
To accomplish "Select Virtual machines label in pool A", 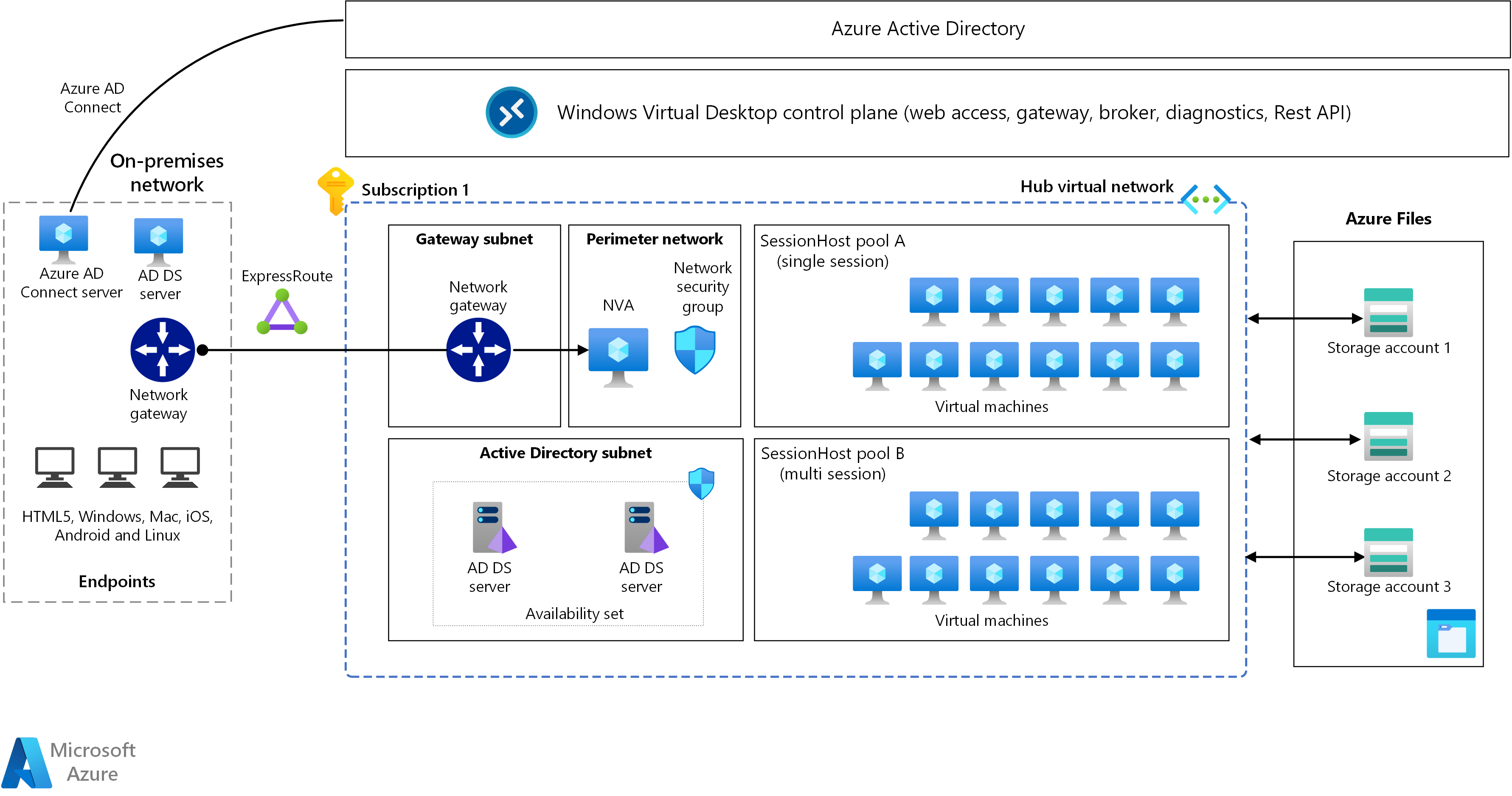I will [991, 406].
